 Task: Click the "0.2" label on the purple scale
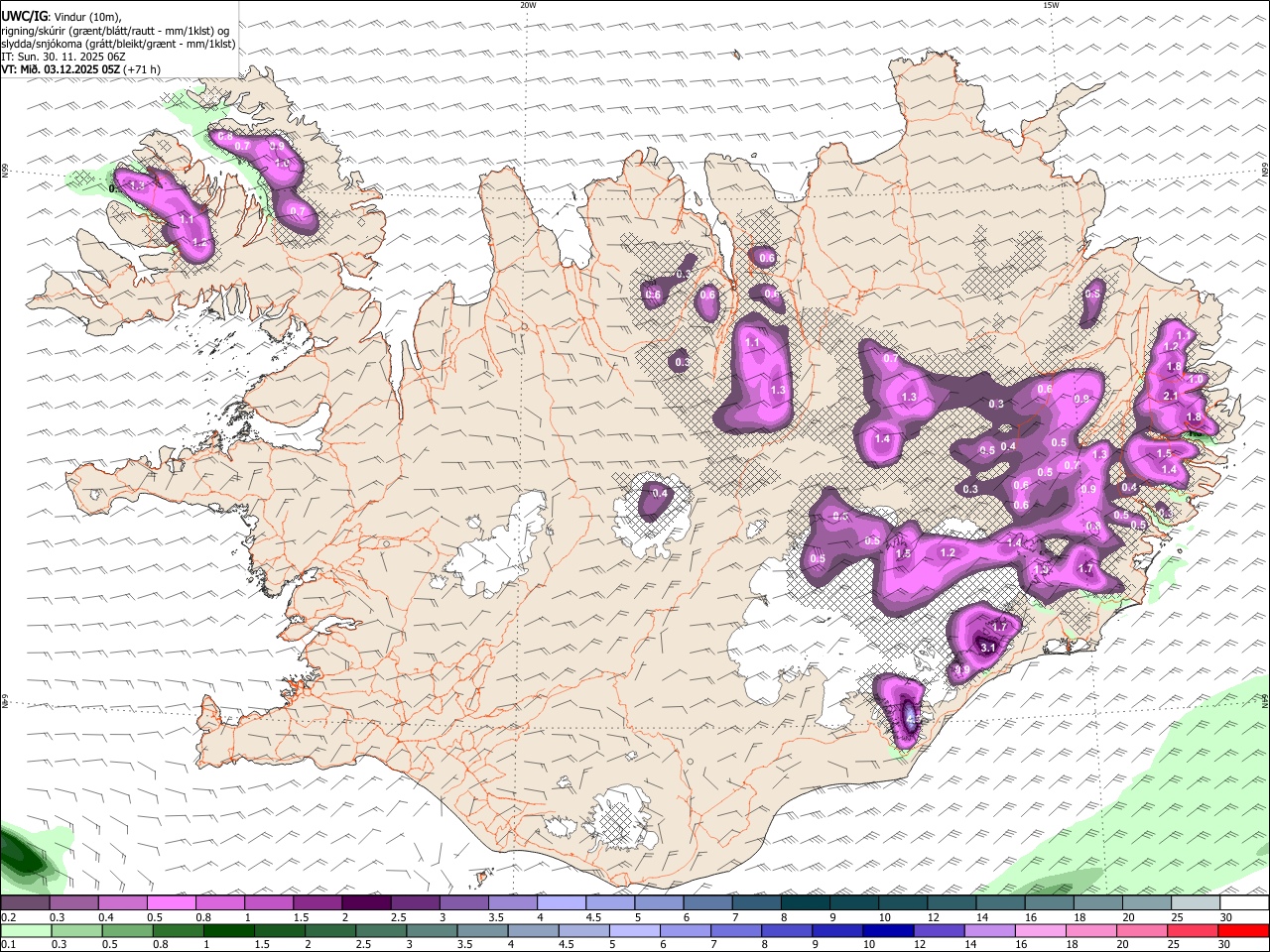click(x=8, y=917)
